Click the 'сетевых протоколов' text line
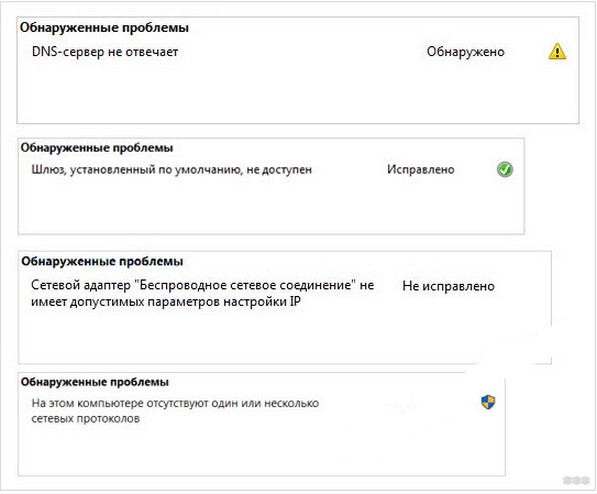Viewport: 597px width, 494px height. (85, 419)
